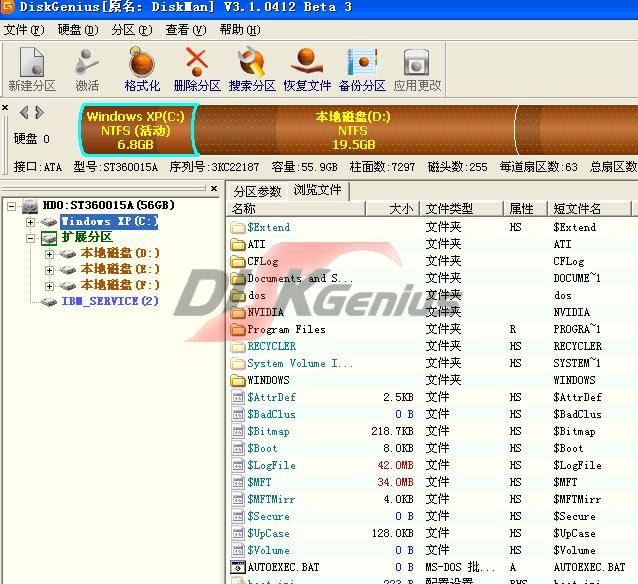Click the 删除分区 delete partition icon
This screenshot has height=584, width=638.
(x=197, y=62)
